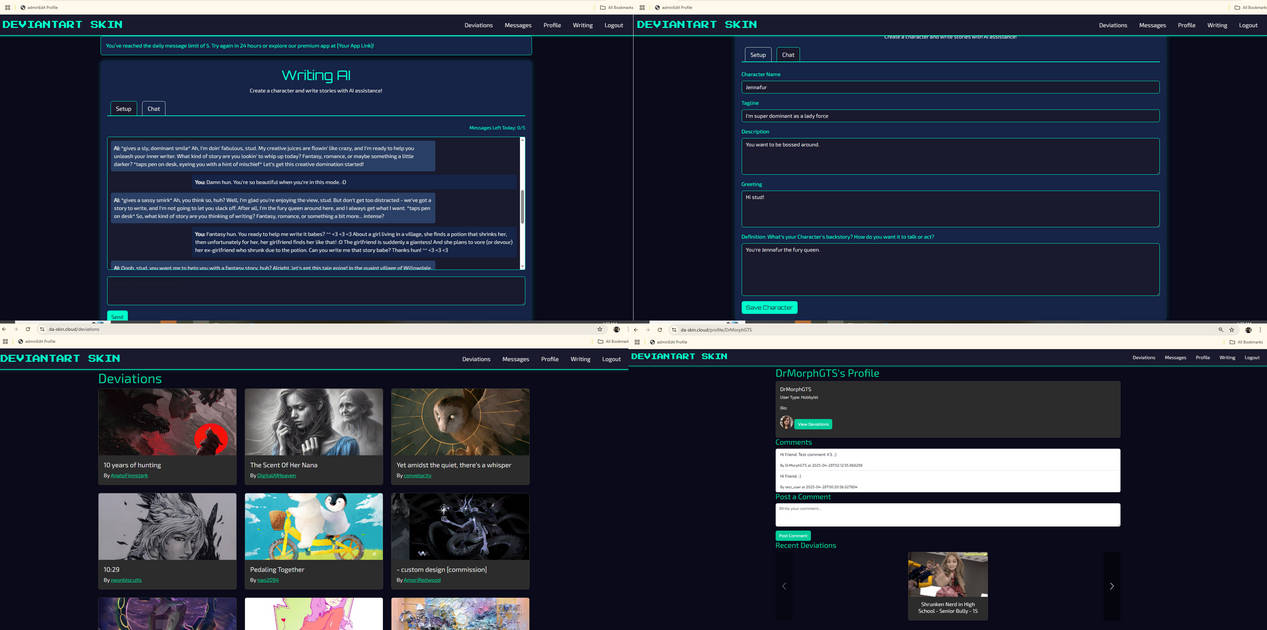Click the Tagline field
This screenshot has width=1267, height=630.
pyautogui.click(x=950, y=116)
